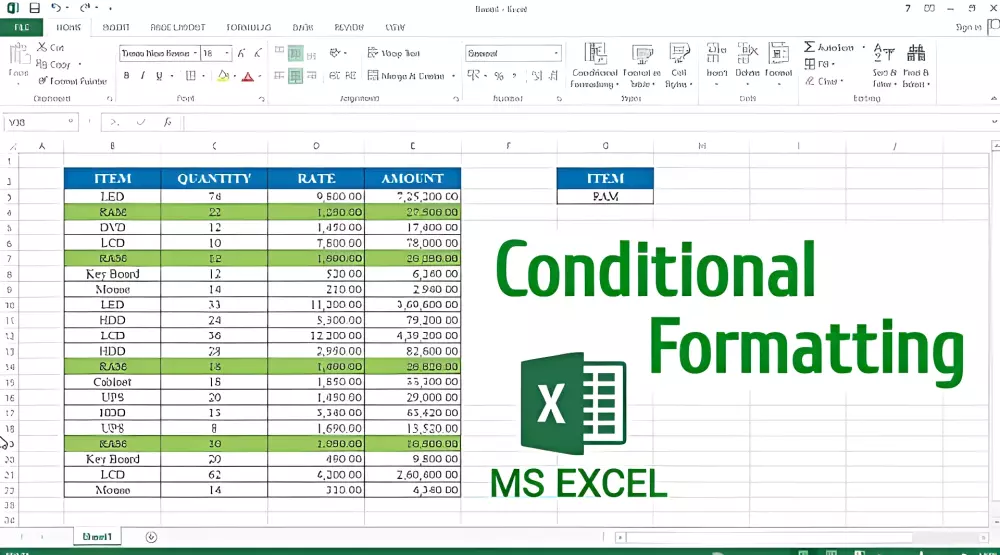Click the Borders icon

coord(190,76)
